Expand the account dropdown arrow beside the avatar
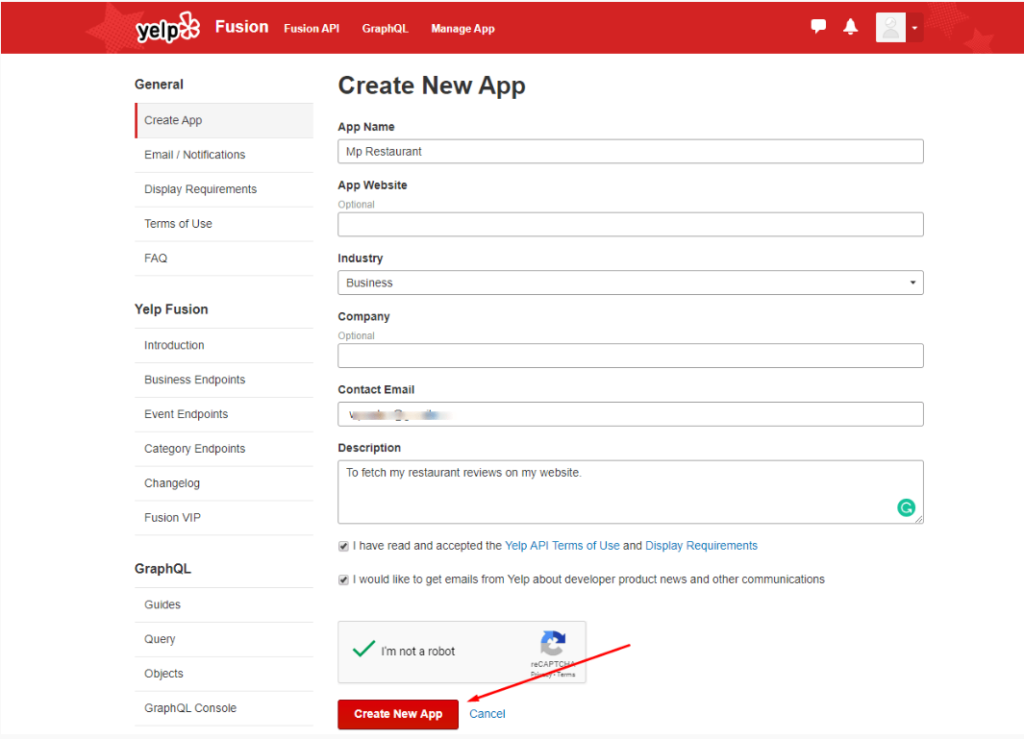 point(915,27)
